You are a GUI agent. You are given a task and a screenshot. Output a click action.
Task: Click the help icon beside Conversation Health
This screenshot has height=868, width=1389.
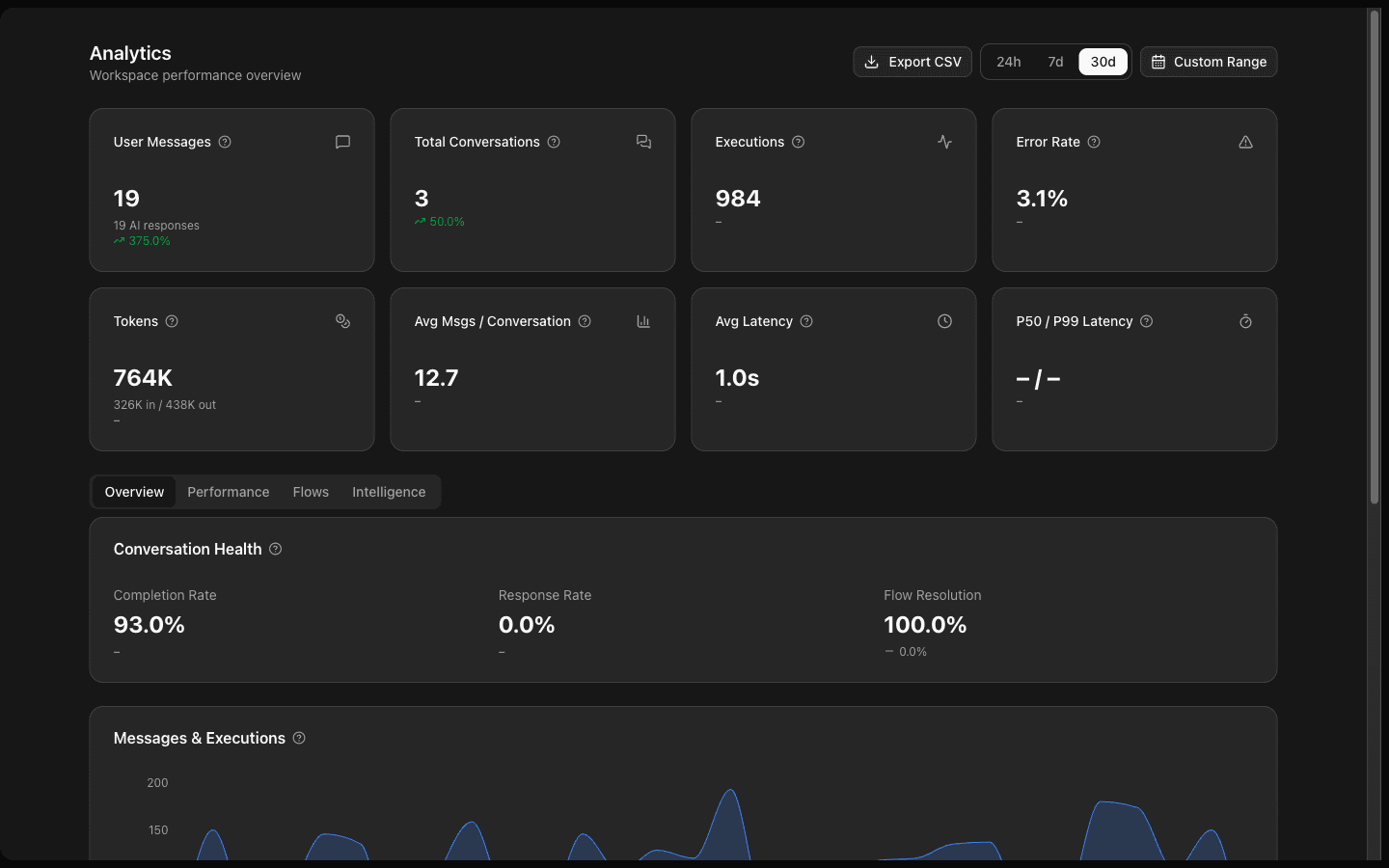275,549
